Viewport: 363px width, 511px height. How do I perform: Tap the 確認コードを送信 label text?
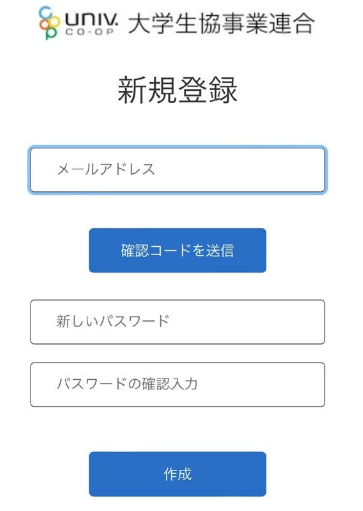click(177, 250)
